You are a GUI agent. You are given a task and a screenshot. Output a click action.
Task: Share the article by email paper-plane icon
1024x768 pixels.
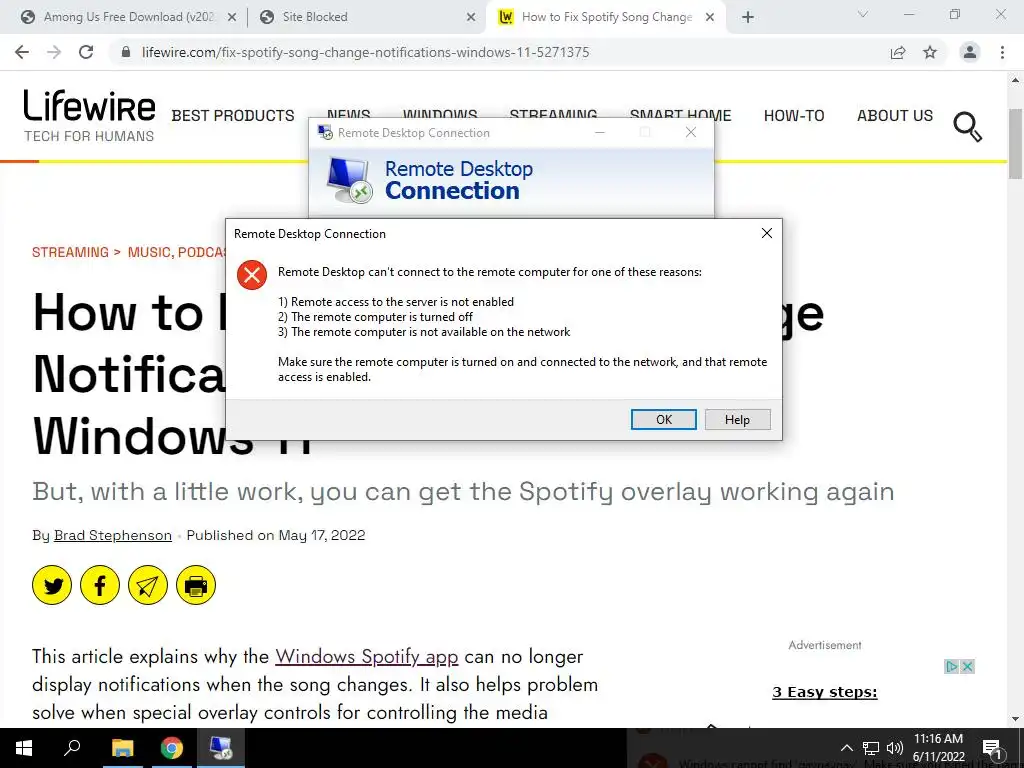(148, 585)
